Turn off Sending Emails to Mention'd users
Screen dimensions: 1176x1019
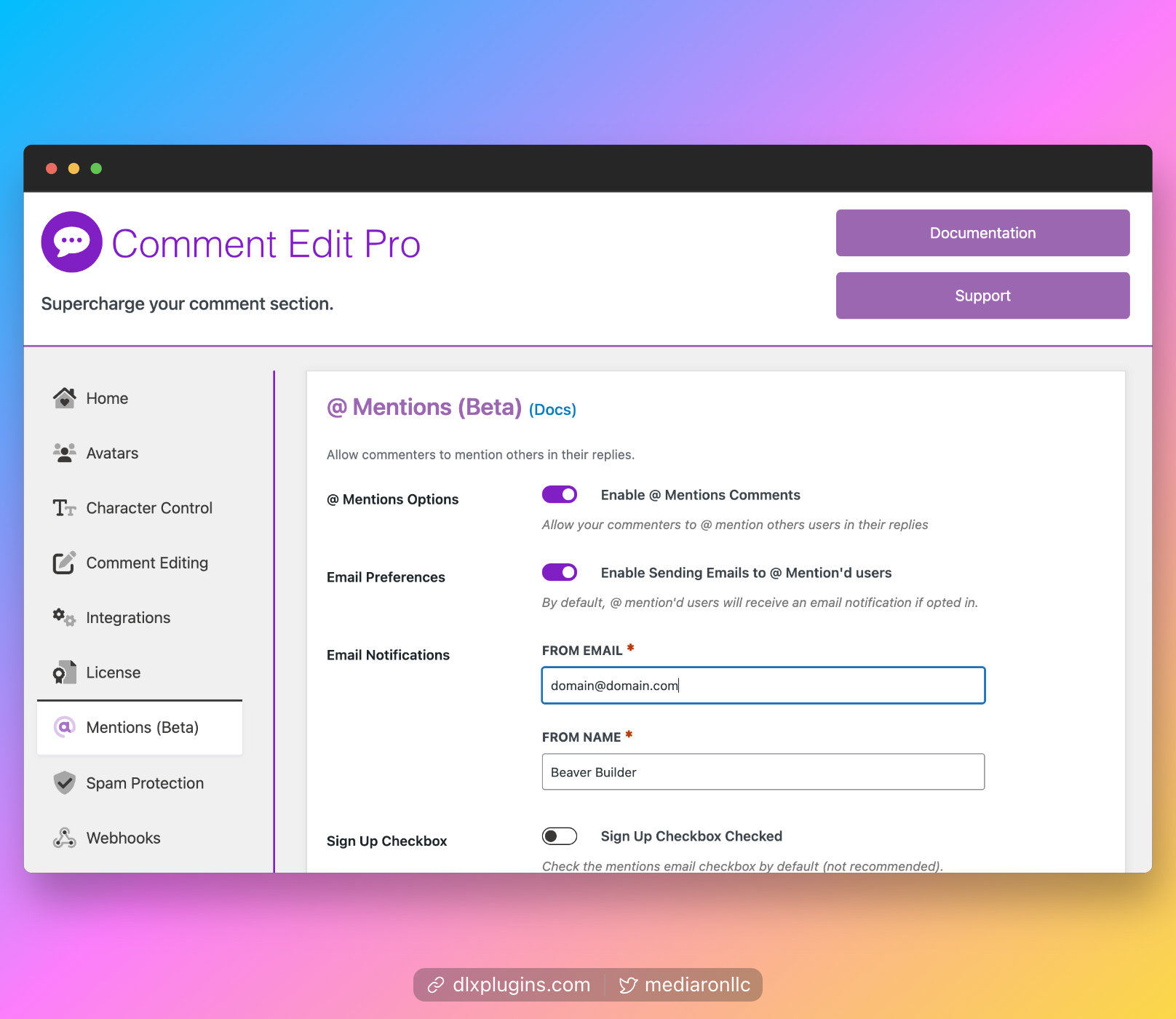559,573
